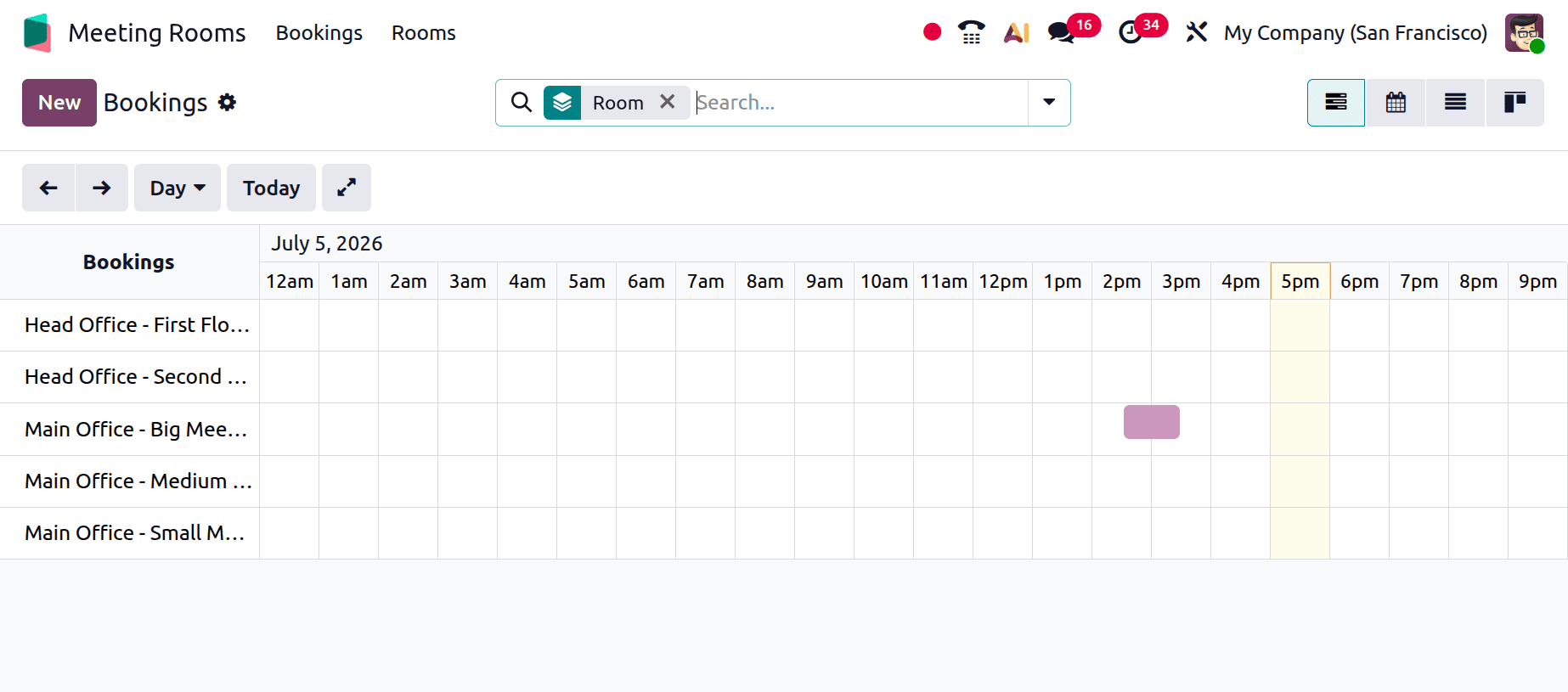Open the AI assistant icon
1568x692 pixels.
(x=1016, y=32)
